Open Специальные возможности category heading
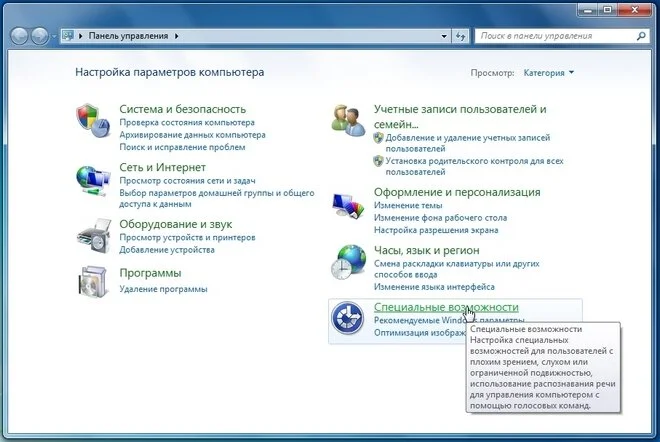660x442 pixels. [446, 307]
